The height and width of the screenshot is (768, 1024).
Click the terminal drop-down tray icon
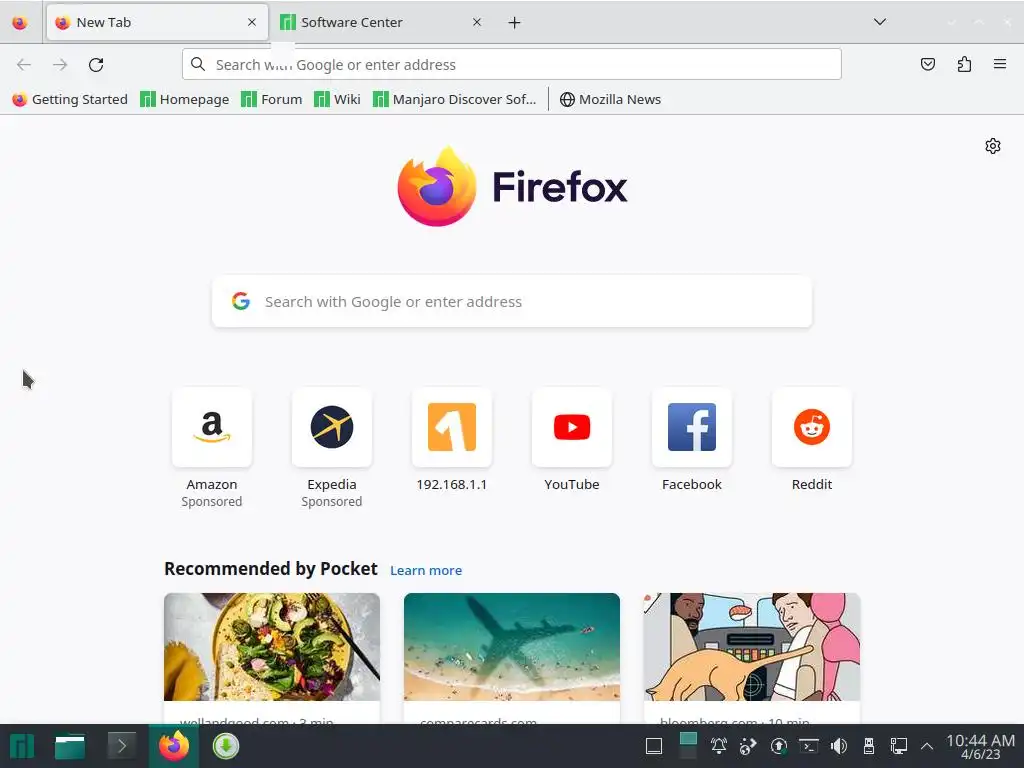pyautogui.click(x=808, y=746)
